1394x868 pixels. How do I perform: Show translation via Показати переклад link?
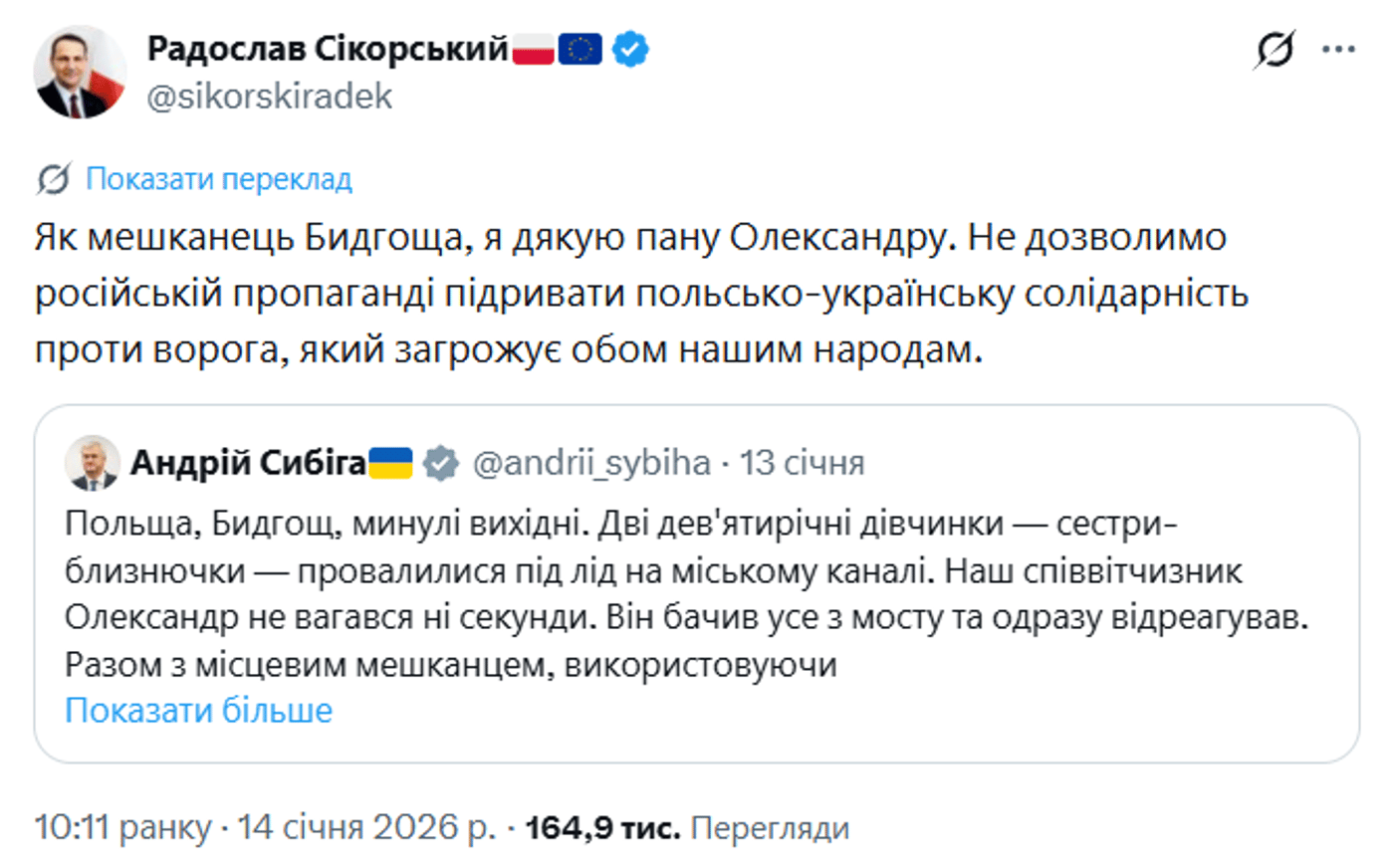[x=217, y=179]
